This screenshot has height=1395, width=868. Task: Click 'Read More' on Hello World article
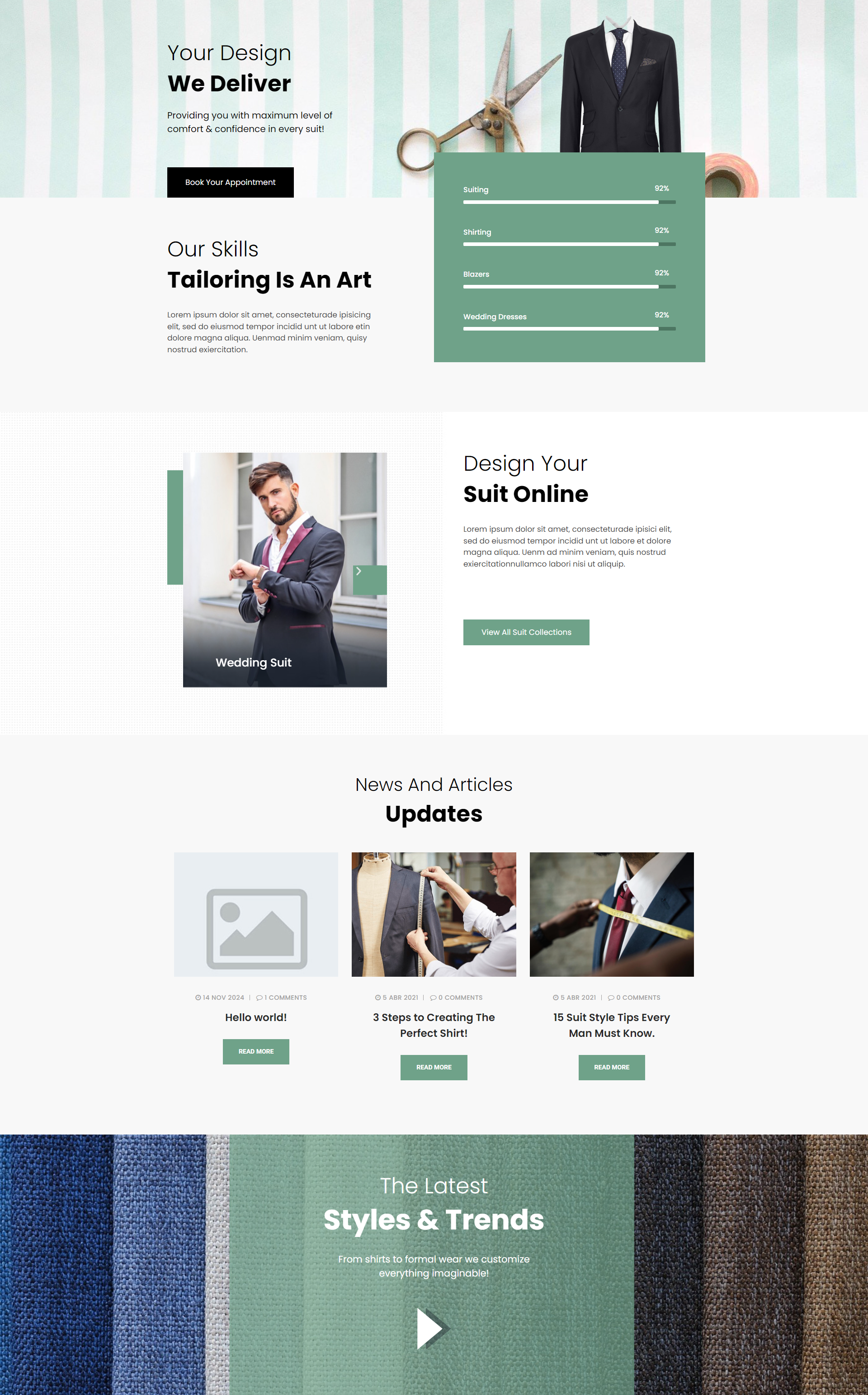point(256,1052)
